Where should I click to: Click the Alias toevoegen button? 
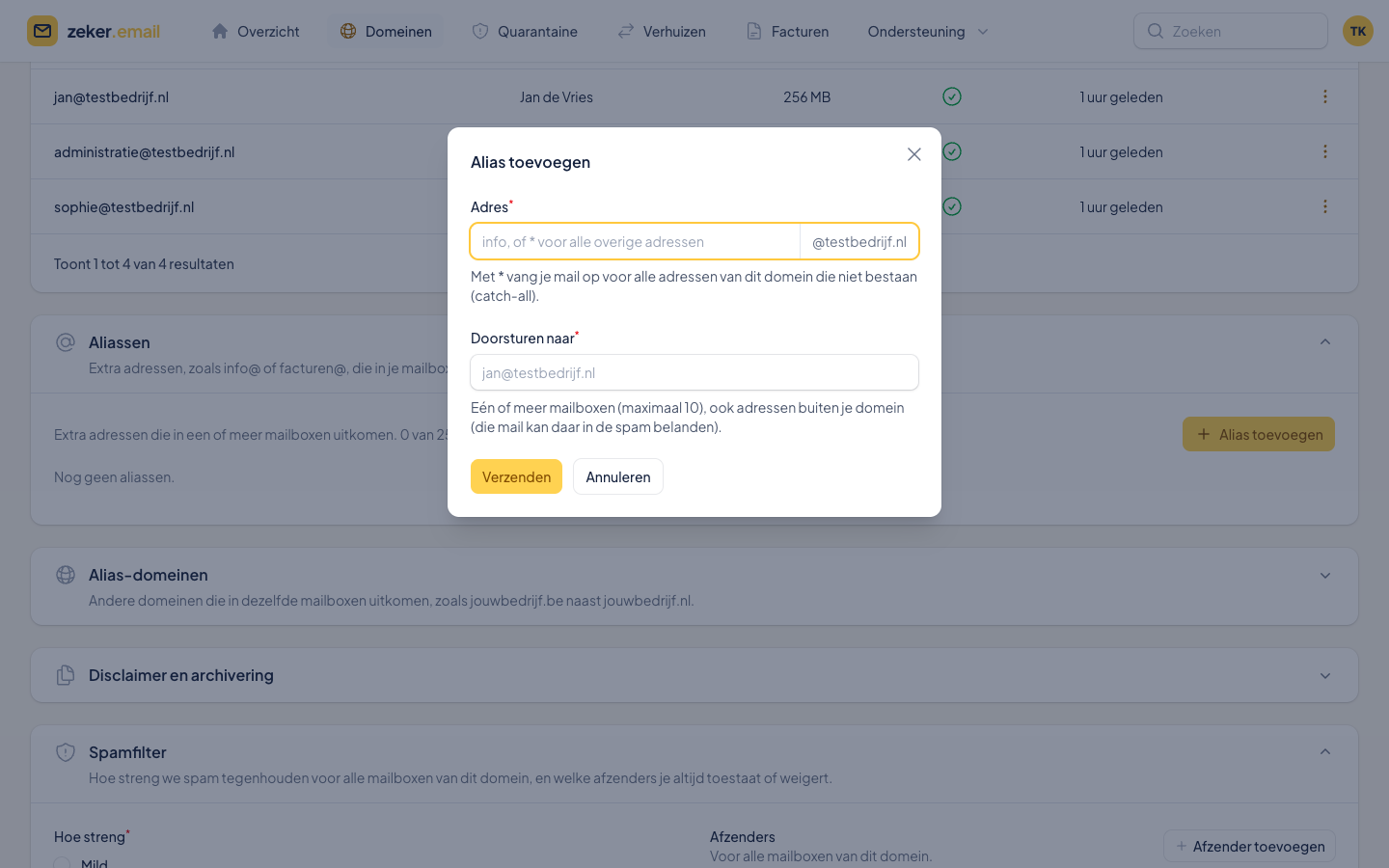click(x=1259, y=434)
